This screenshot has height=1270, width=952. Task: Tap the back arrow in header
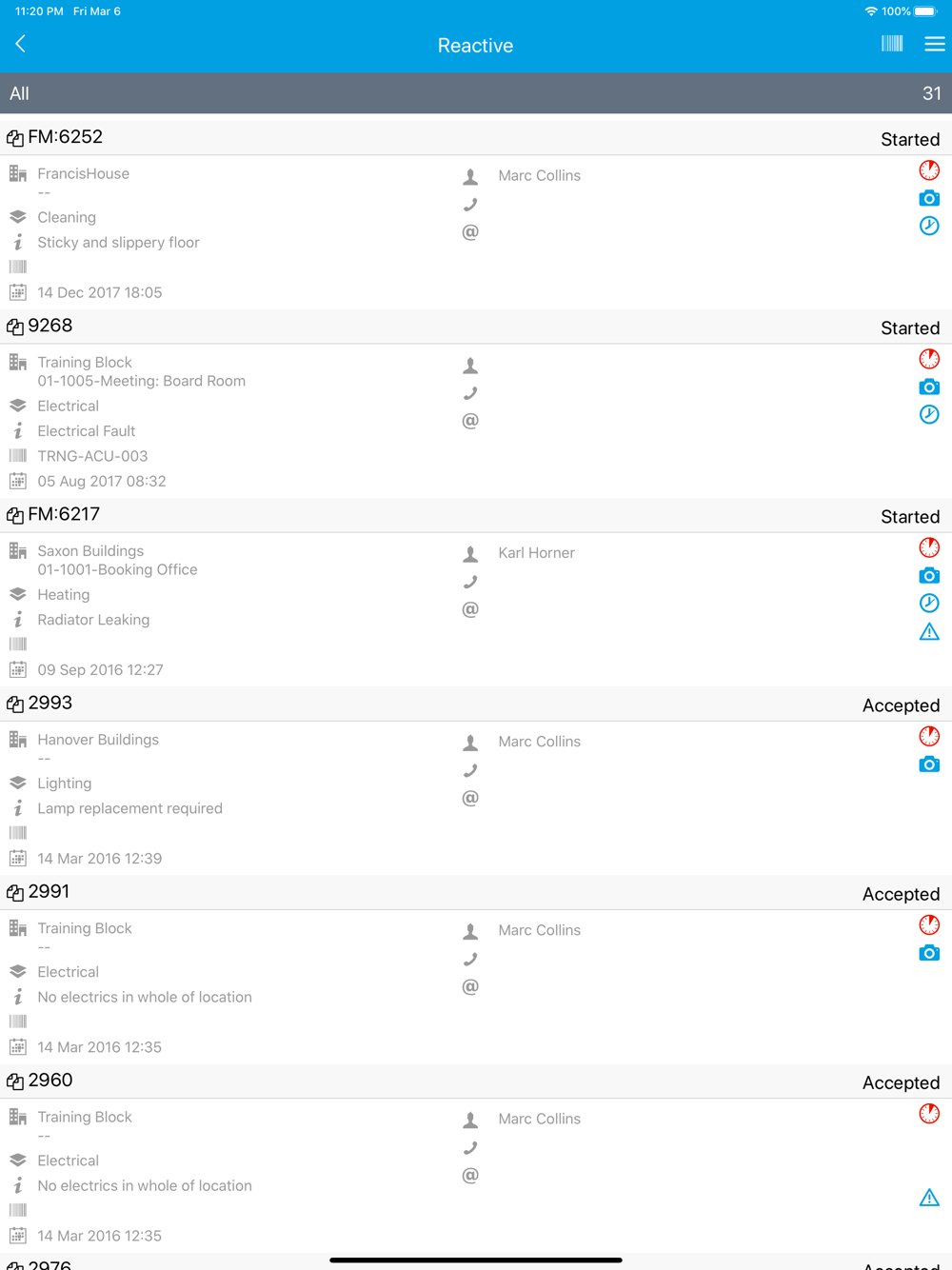tap(21, 44)
